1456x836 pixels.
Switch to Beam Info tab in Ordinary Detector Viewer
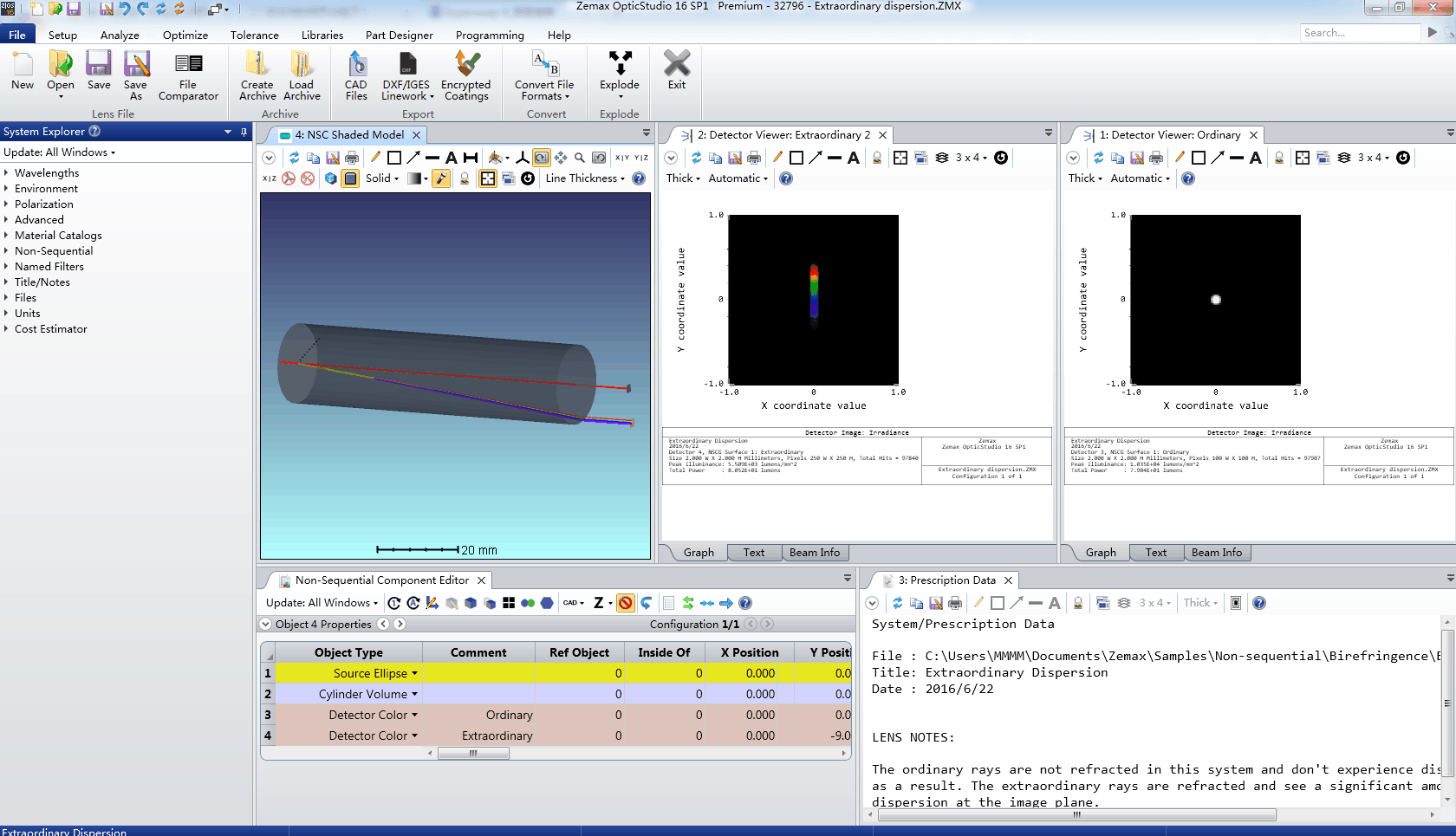pos(1217,553)
